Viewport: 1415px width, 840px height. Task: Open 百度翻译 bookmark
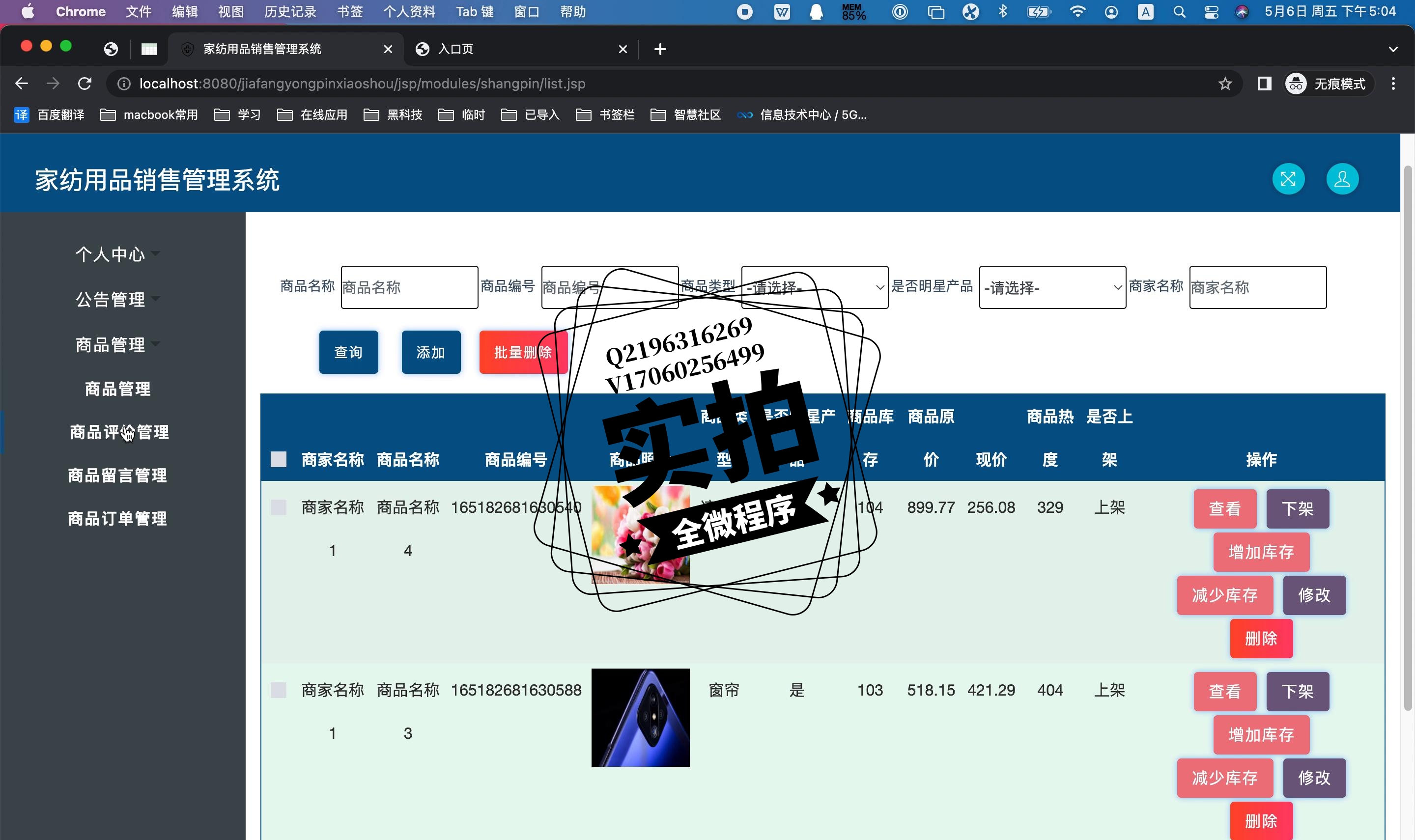[x=49, y=115]
